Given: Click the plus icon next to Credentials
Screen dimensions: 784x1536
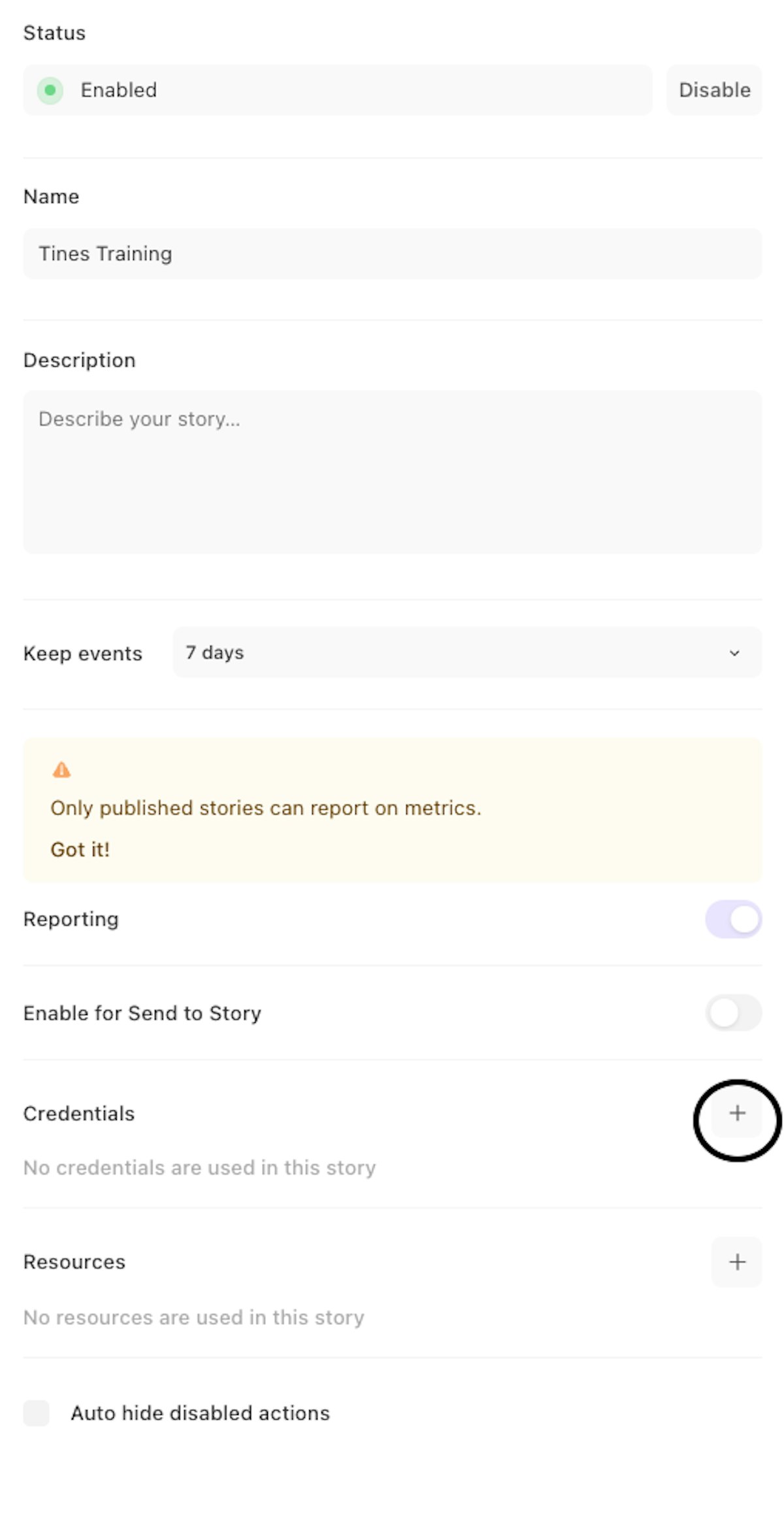Looking at the screenshot, I should 737,1113.
